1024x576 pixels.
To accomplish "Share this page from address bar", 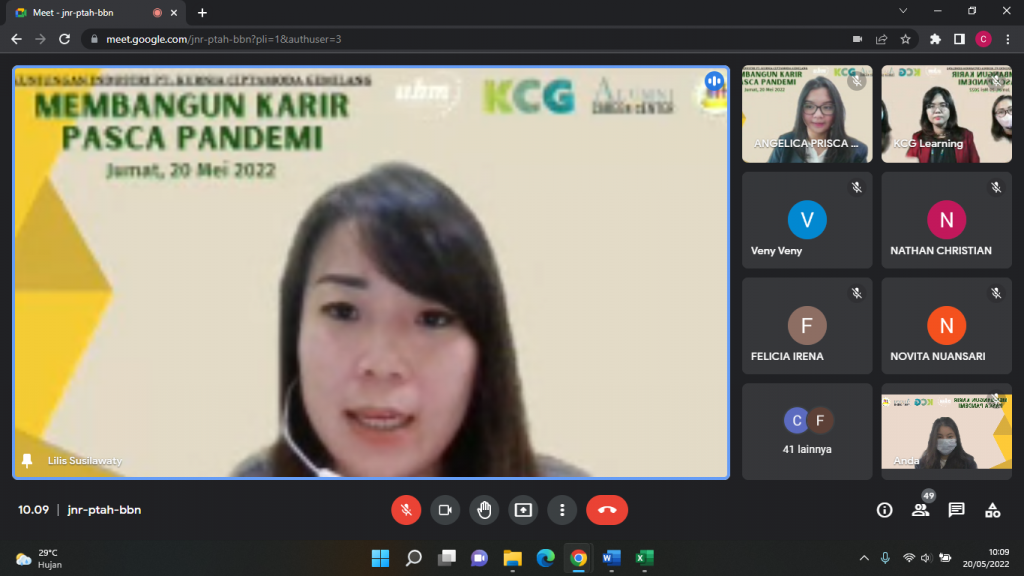I will click(882, 39).
